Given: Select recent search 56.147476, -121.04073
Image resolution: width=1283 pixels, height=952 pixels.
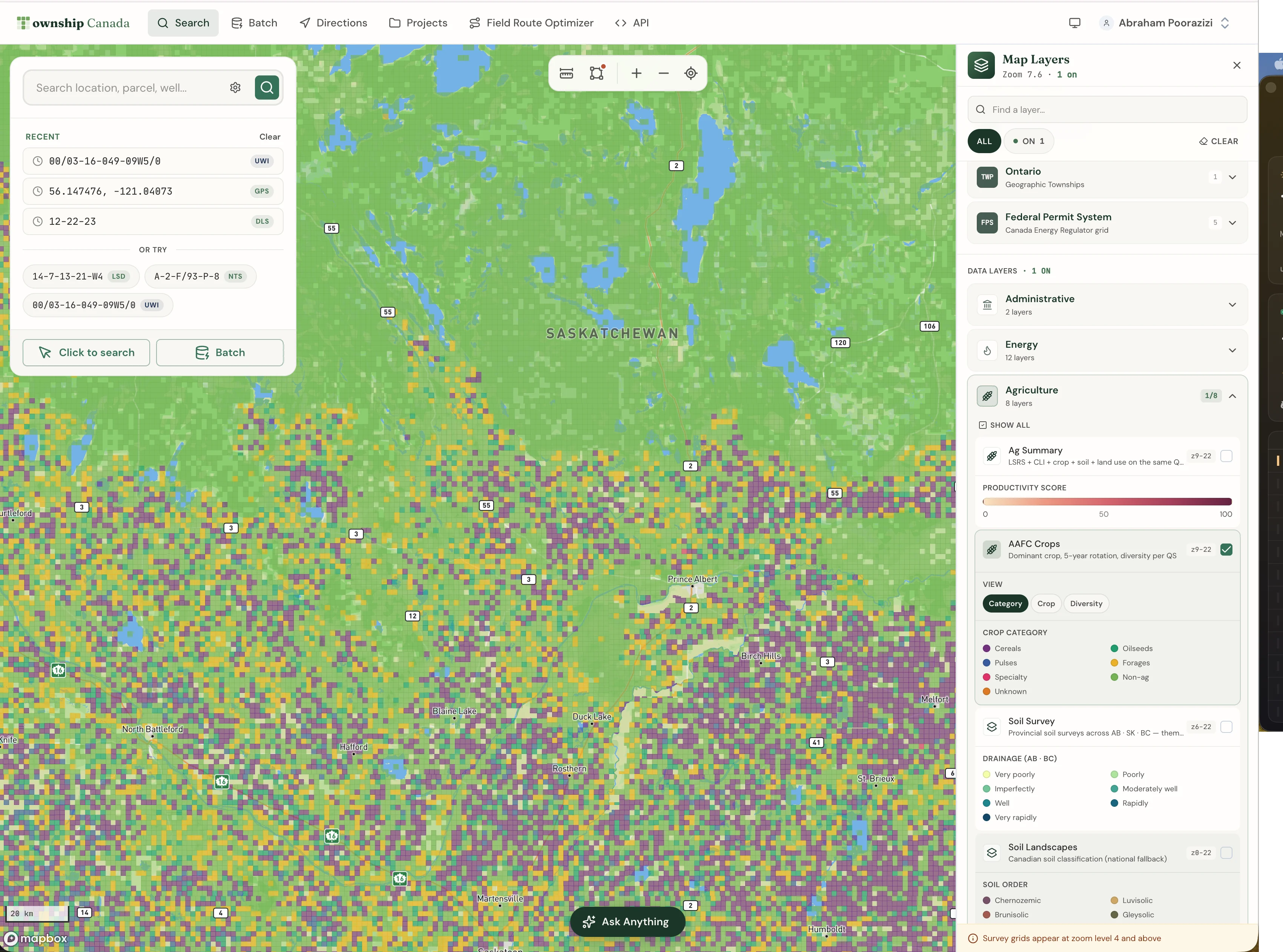Looking at the screenshot, I should tap(153, 191).
